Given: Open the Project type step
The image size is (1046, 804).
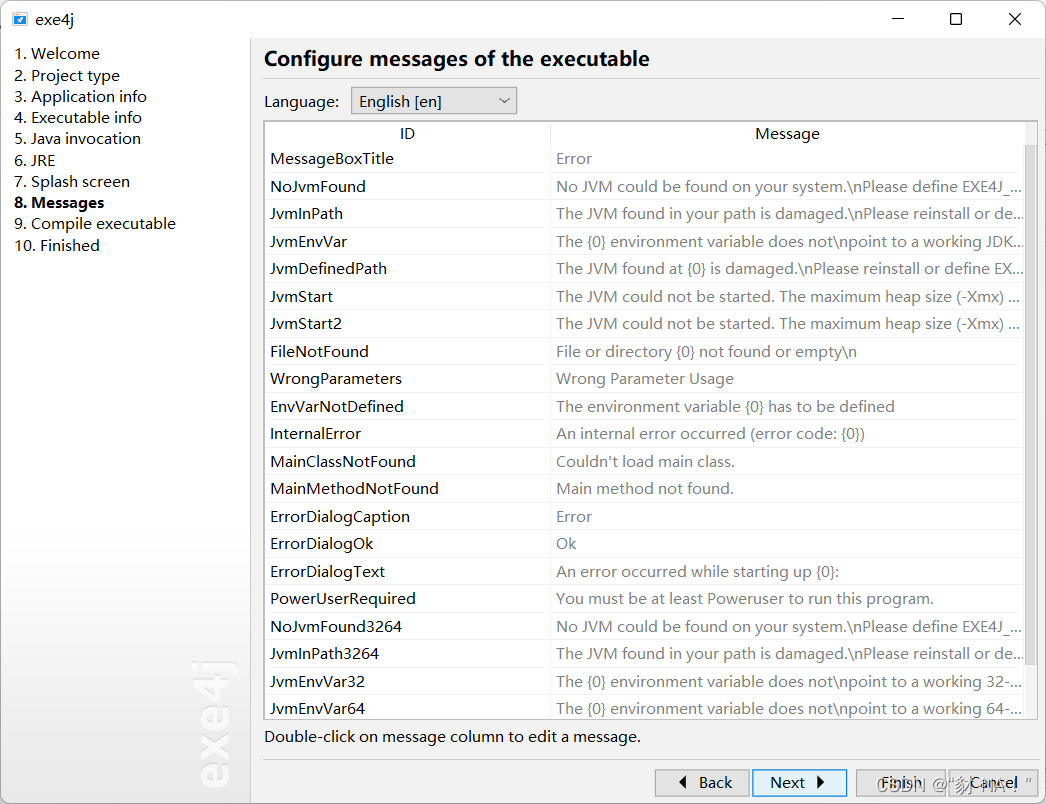Looking at the screenshot, I should pyautogui.click(x=67, y=76).
